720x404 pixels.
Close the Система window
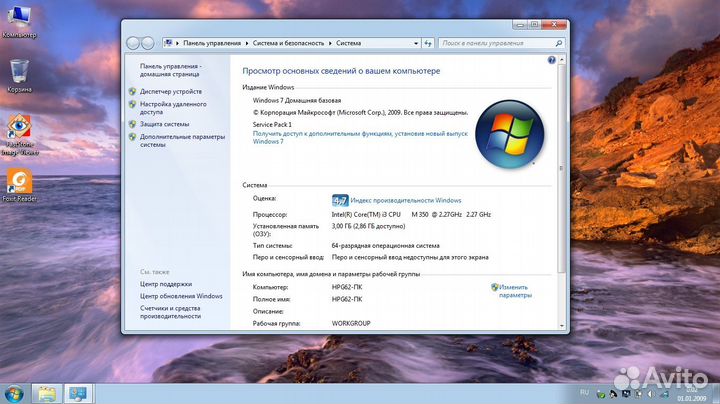(554, 25)
